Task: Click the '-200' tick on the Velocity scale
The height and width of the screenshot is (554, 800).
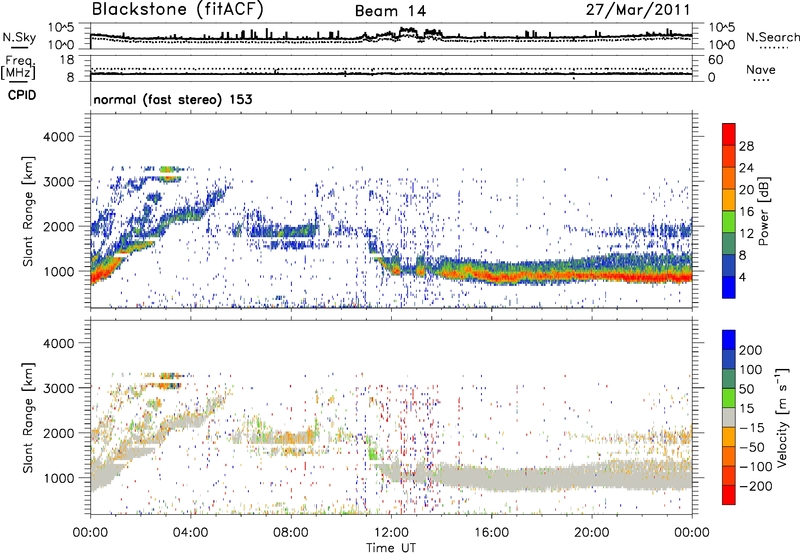Action: [755, 486]
